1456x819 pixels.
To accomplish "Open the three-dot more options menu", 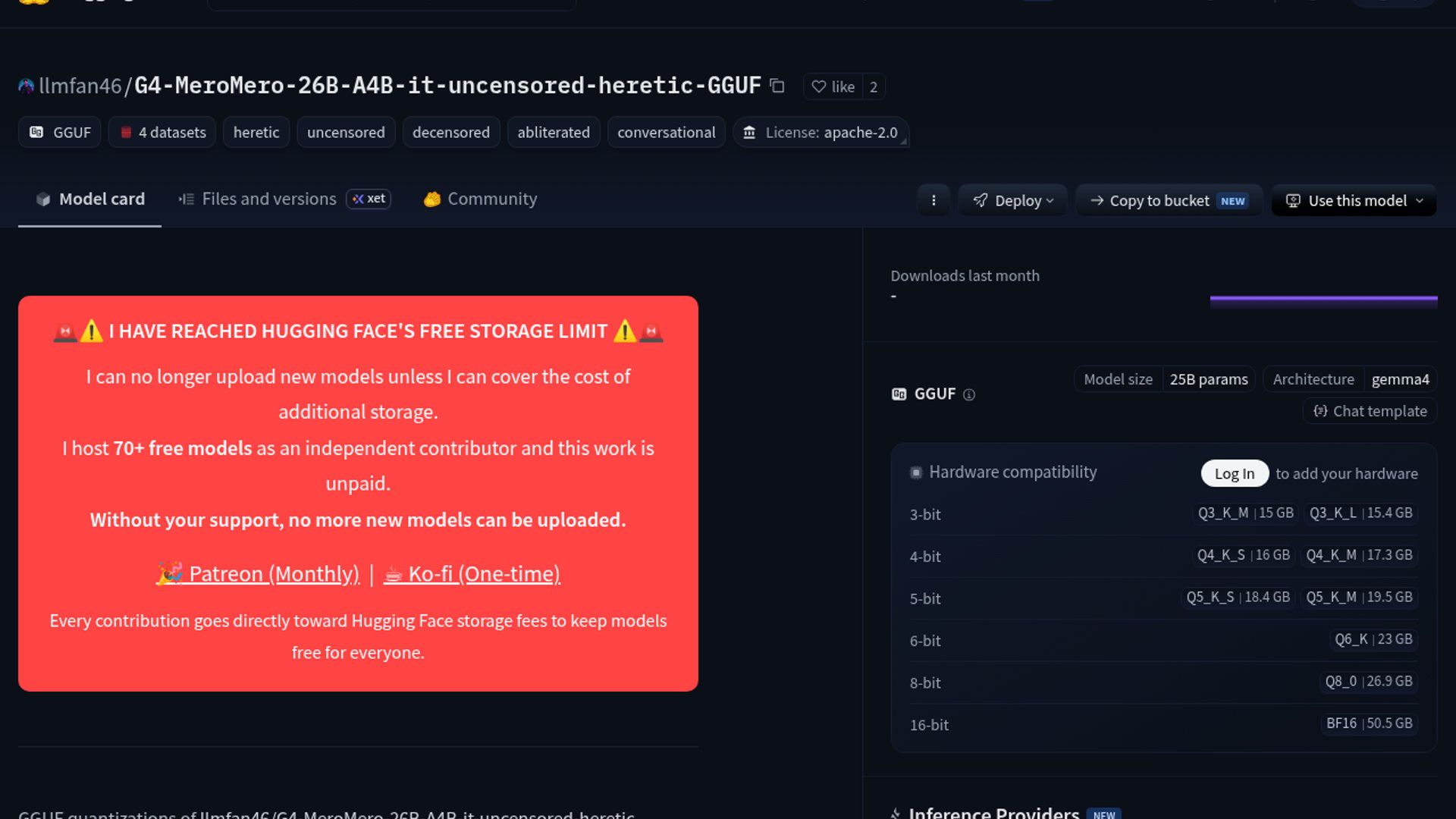I will 934,200.
